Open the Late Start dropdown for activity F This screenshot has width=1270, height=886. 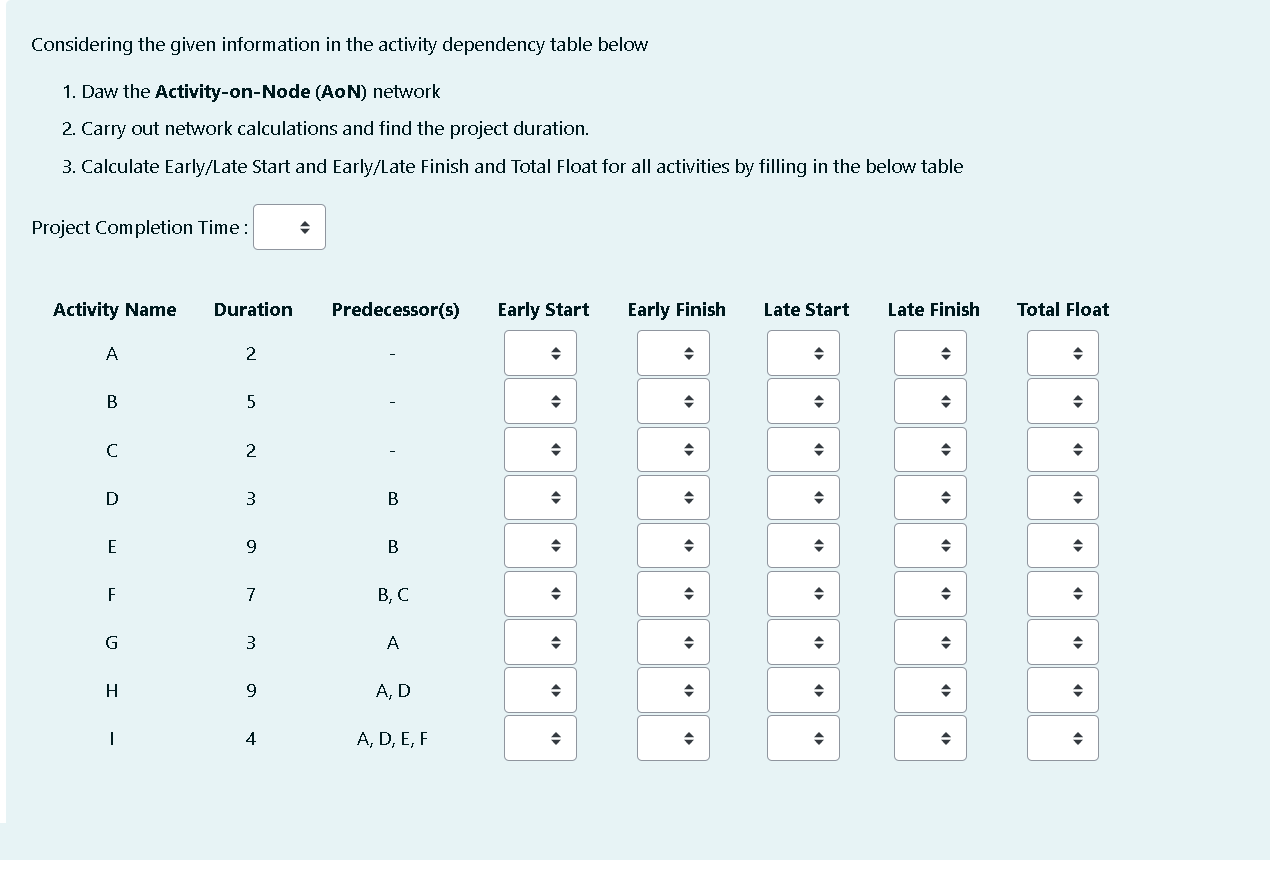point(803,593)
